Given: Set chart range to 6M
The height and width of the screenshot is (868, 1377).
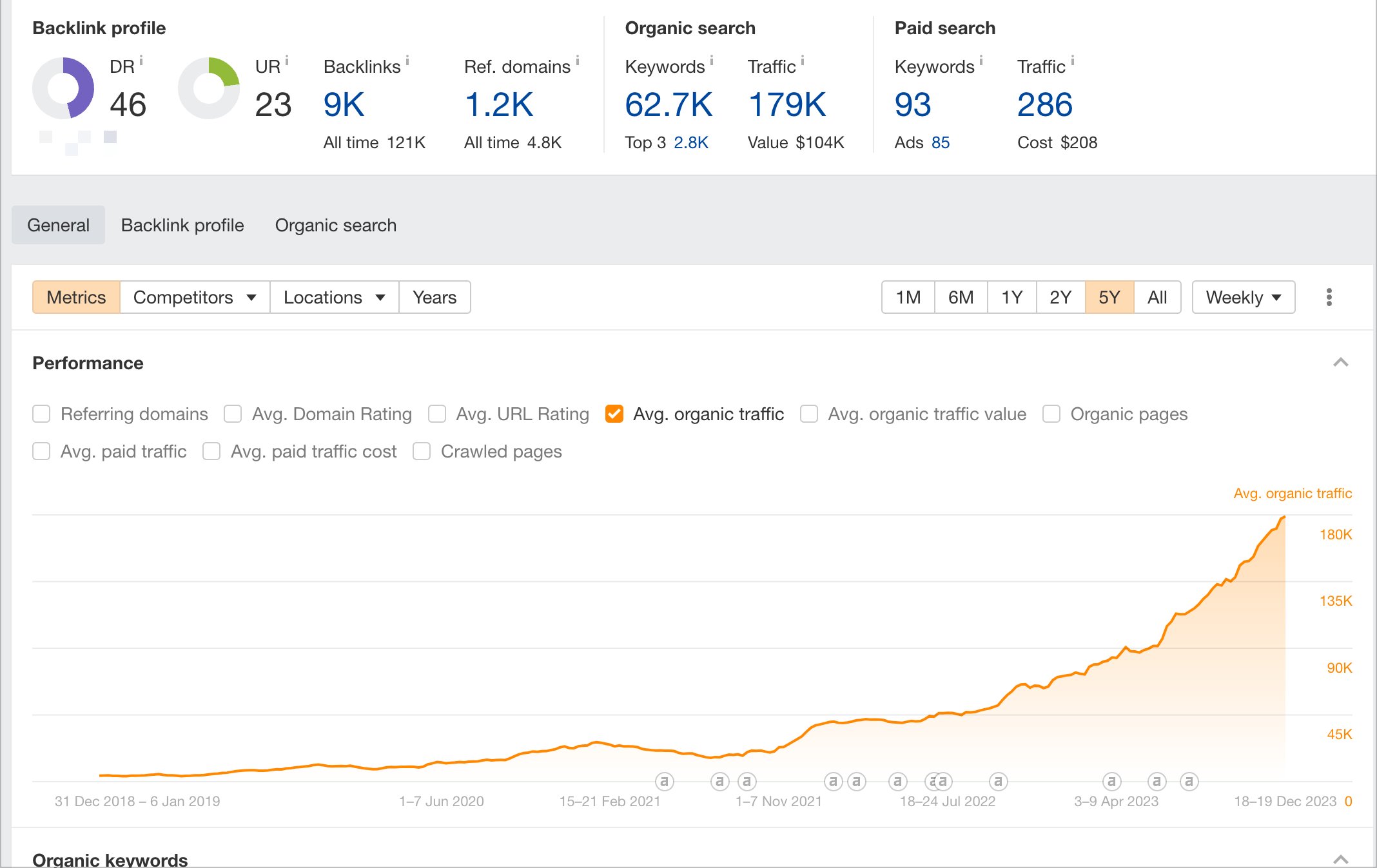Looking at the screenshot, I should (x=961, y=297).
